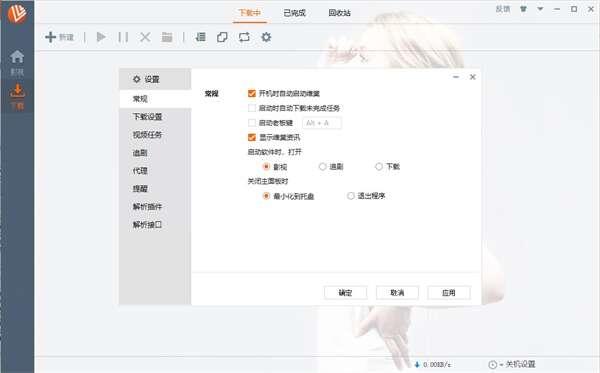Click the pause download icon
Screen dimensions: 600x373
coord(123,37)
